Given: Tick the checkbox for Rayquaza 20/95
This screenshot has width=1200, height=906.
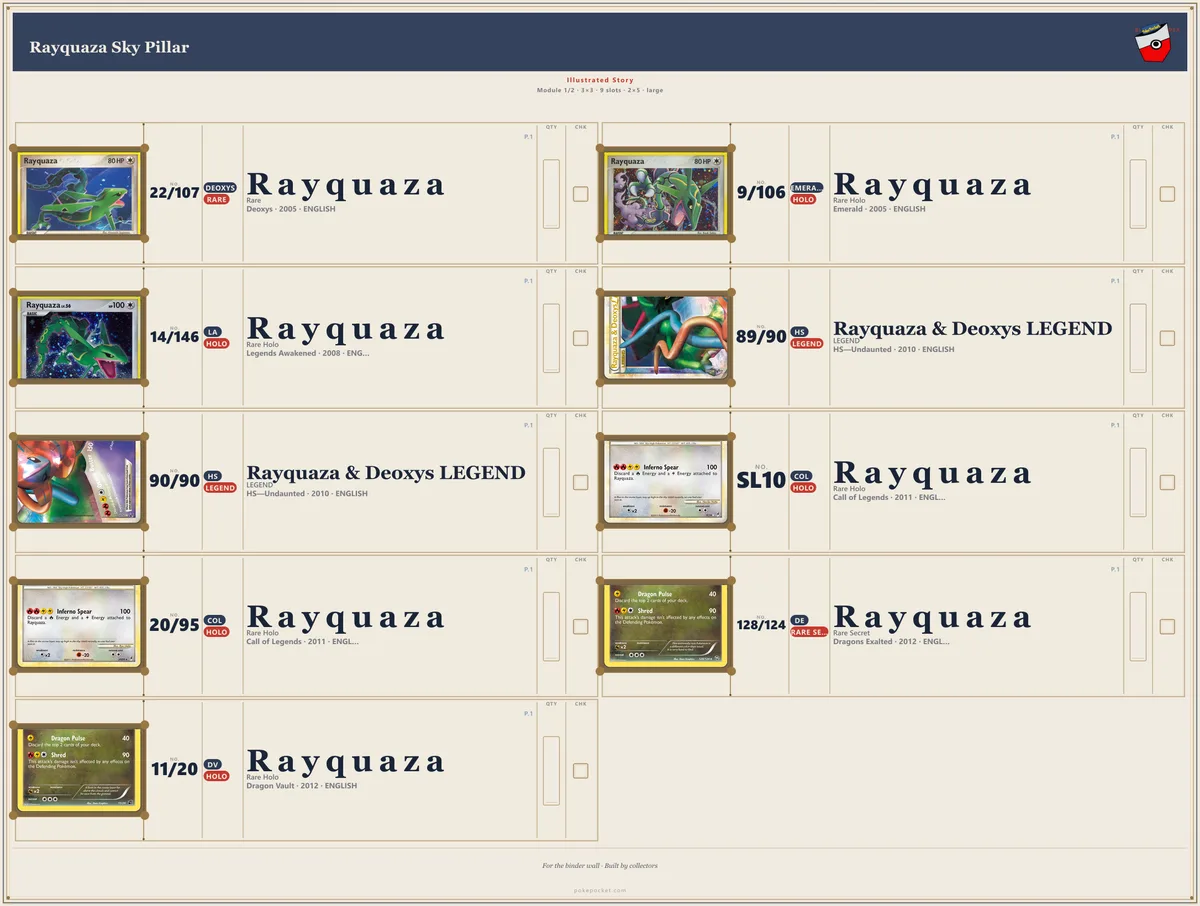Looking at the screenshot, I should pos(581,626).
